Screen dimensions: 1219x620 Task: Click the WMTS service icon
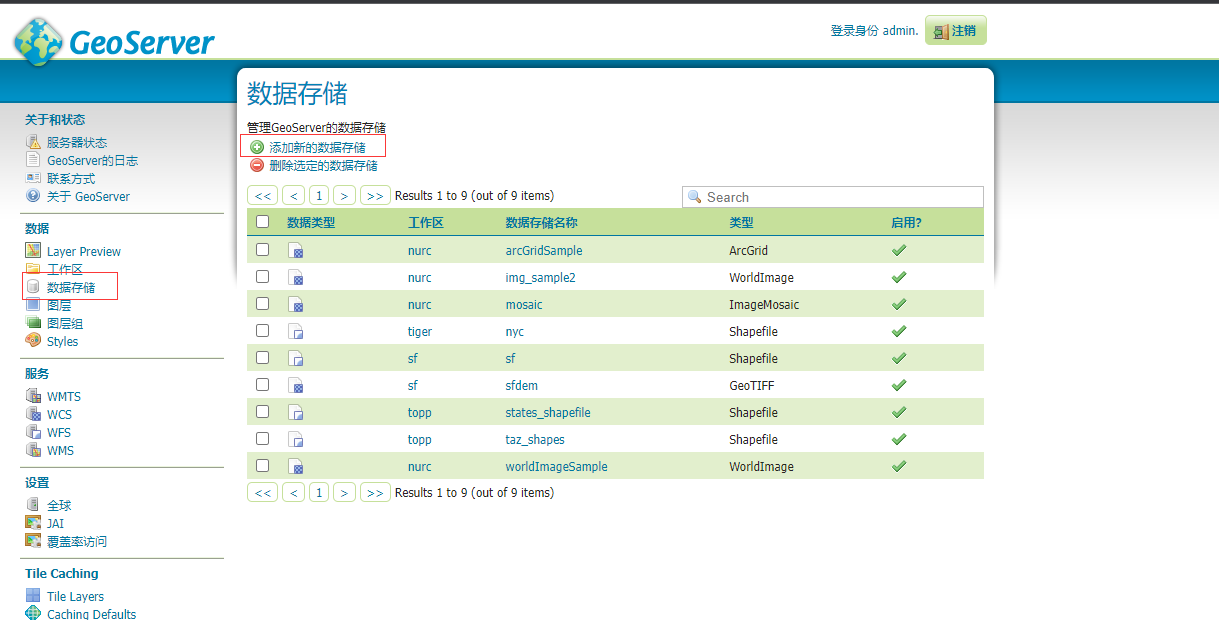click(33, 397)
